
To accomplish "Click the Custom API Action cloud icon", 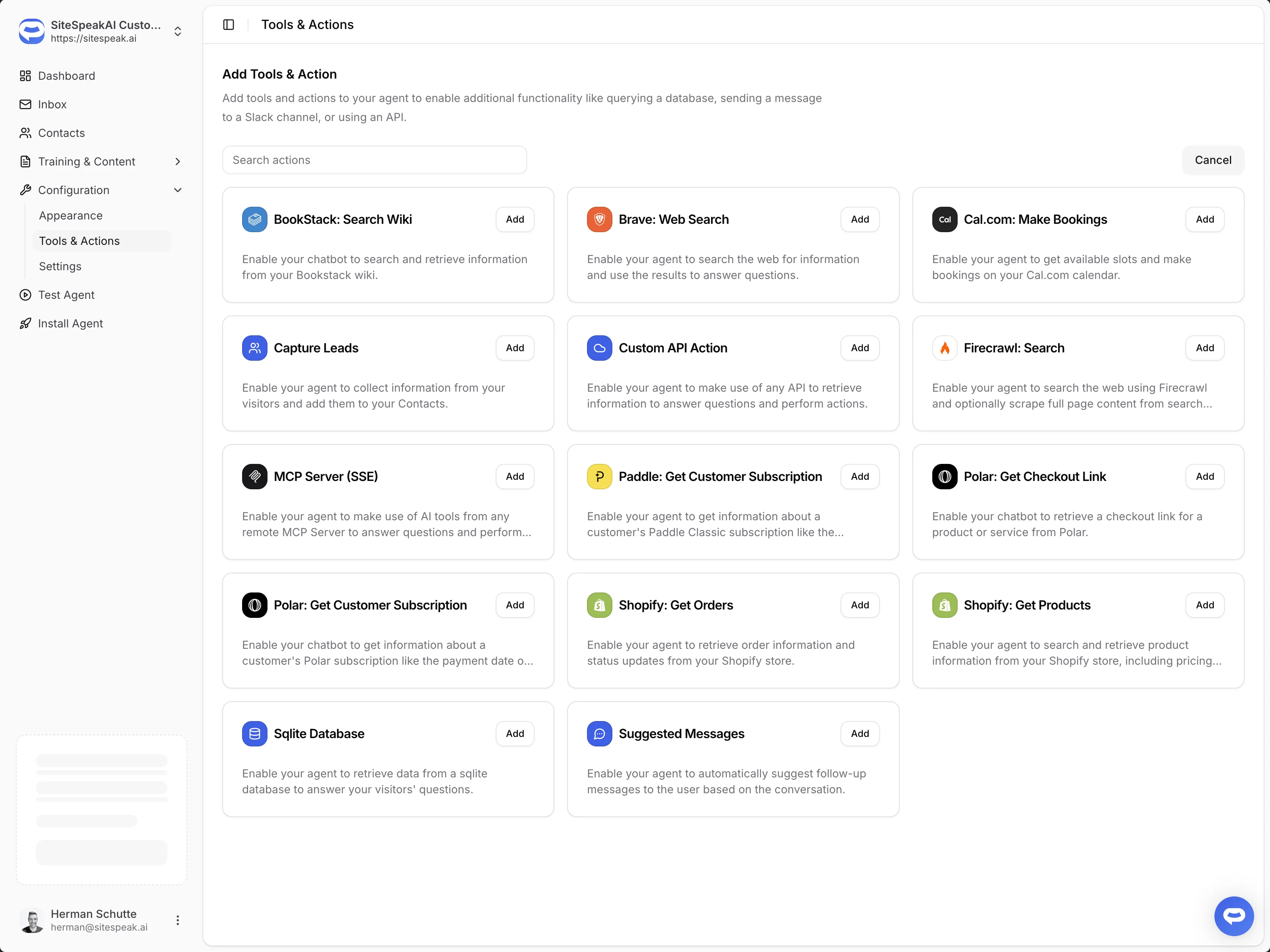I will (x=599, y=347).
